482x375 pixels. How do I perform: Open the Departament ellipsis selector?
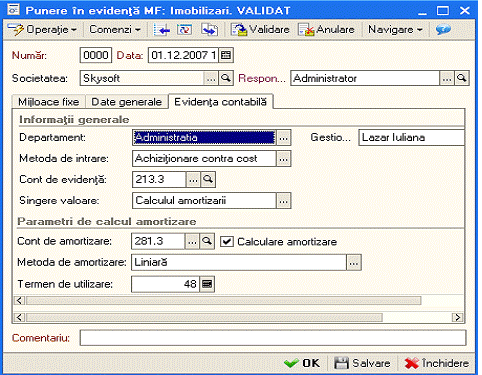point(284,137)
